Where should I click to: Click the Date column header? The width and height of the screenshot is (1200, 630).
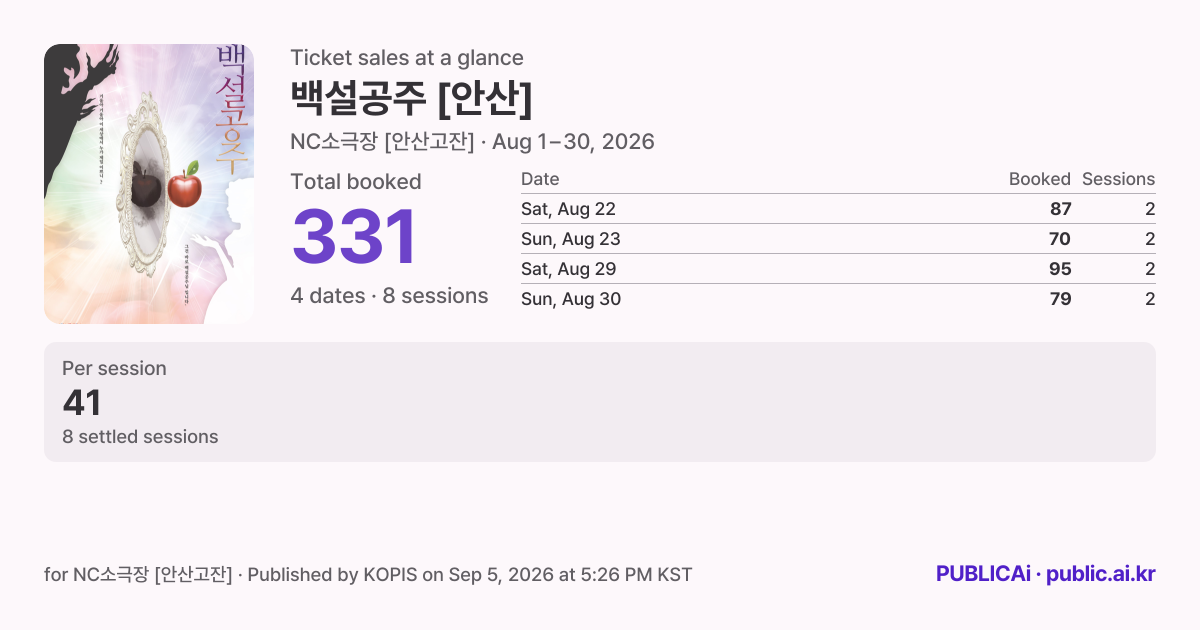[x=540, y=179]
